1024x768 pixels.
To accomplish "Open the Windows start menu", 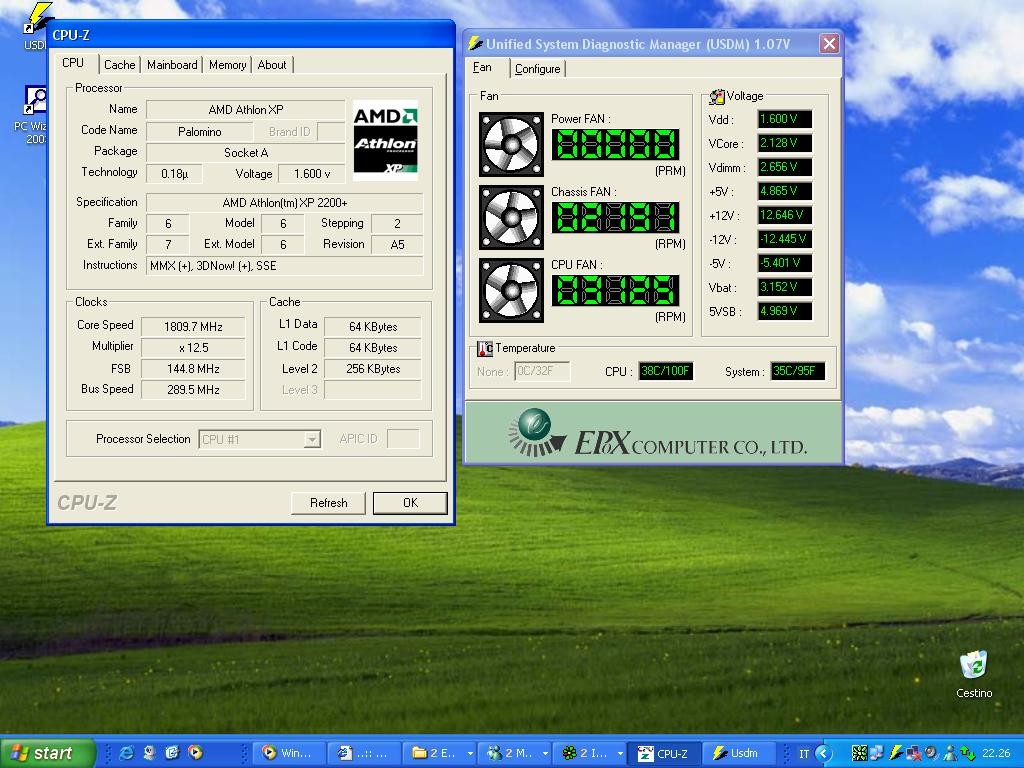I will tap(47, 753).
